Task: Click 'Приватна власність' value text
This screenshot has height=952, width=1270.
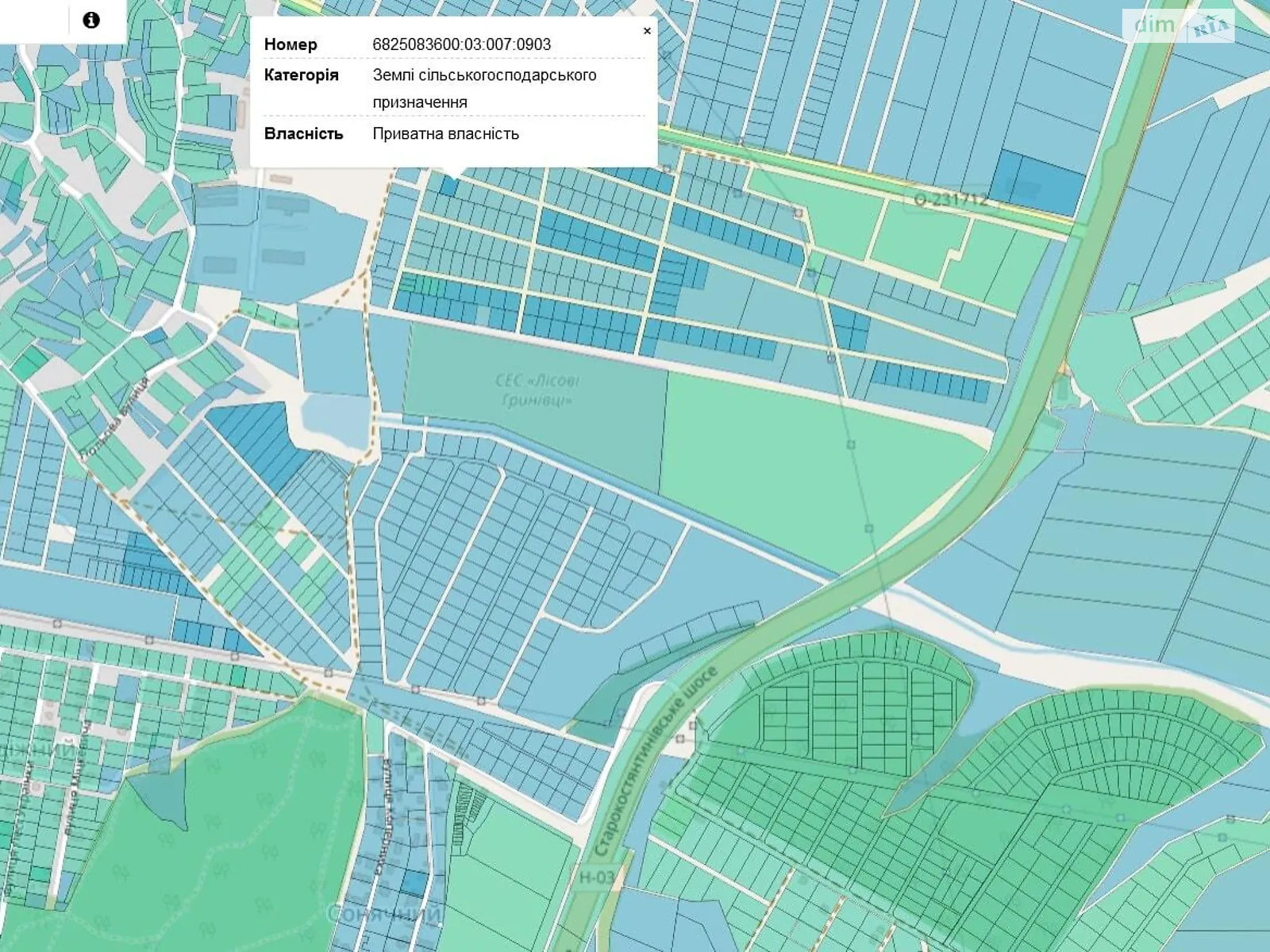Action: tap(446, 133)
